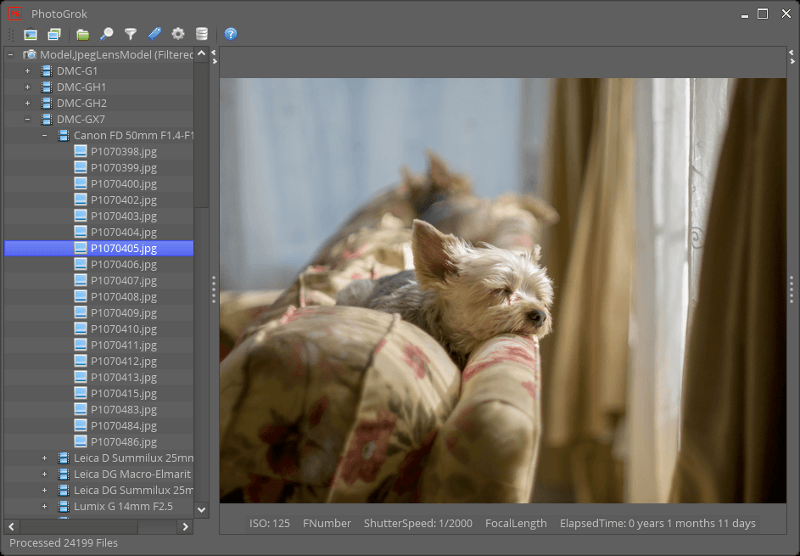The width and height of the screenshot is (800, 556).
Task: Click the blue tag icon
Action: 155,34
